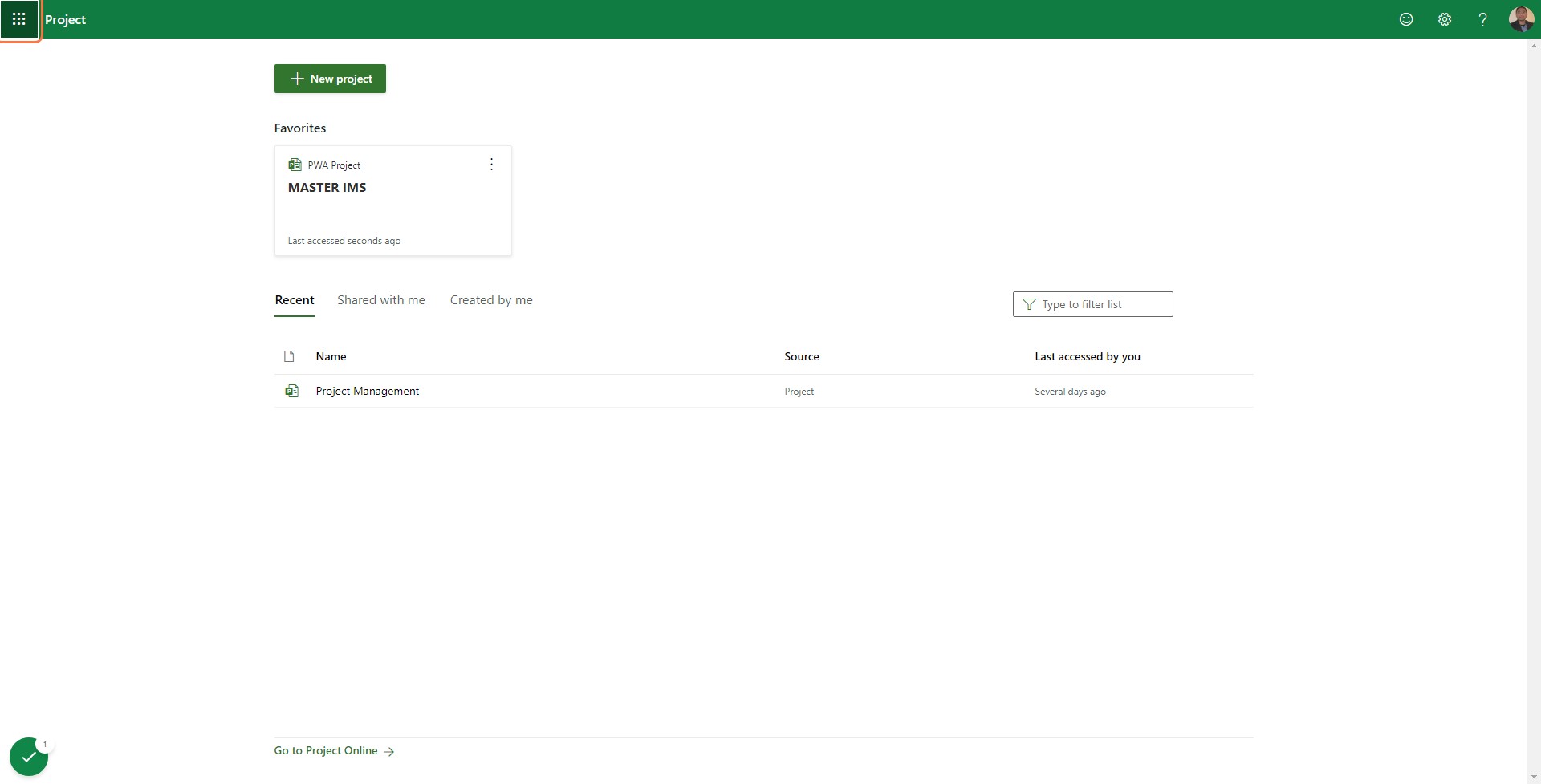The height and width of the screenshot is (784, 1541).
Task: Click the New project button
Action: [330, 79]
